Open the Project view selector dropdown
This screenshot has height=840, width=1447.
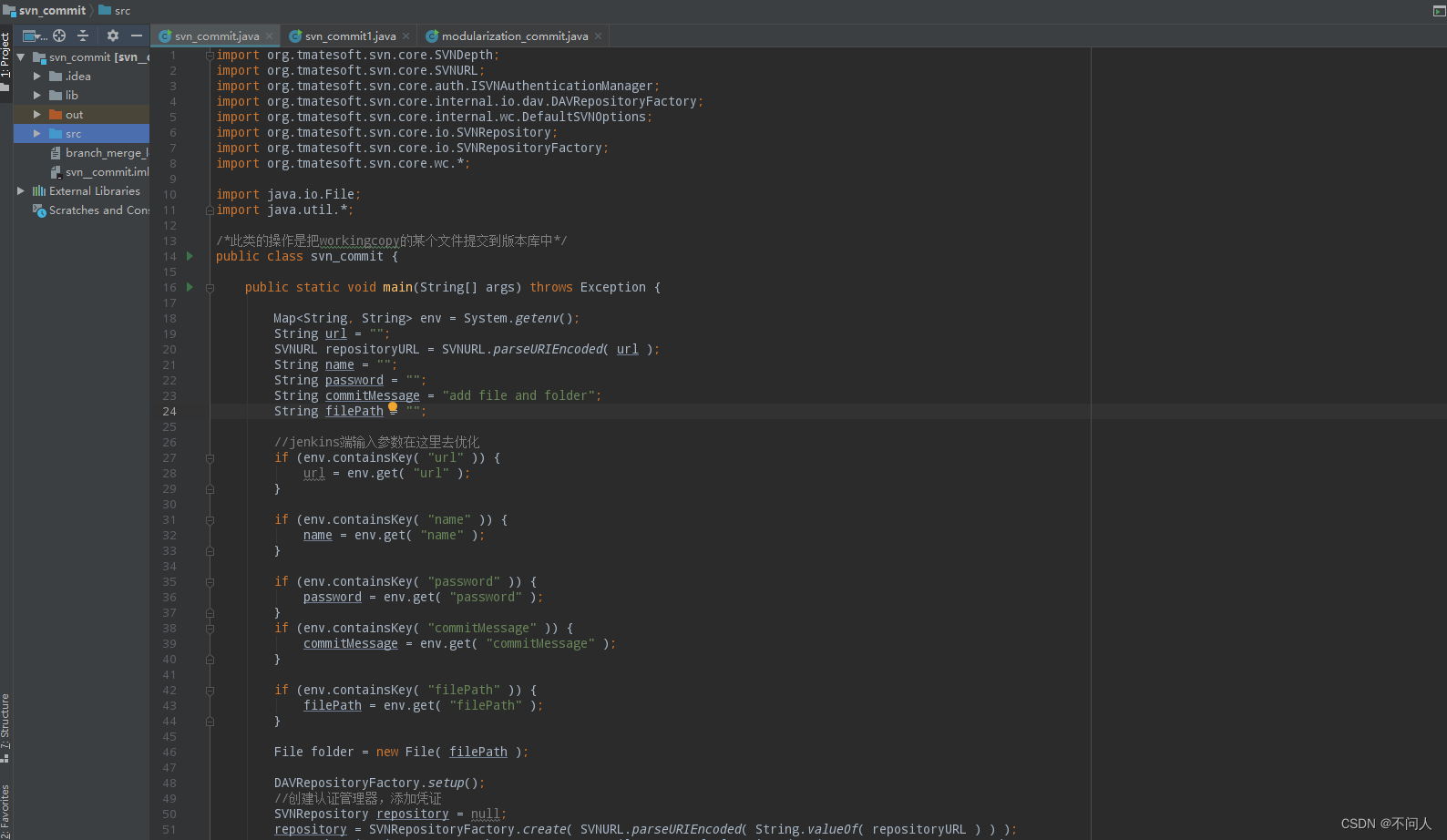(35, 36)
